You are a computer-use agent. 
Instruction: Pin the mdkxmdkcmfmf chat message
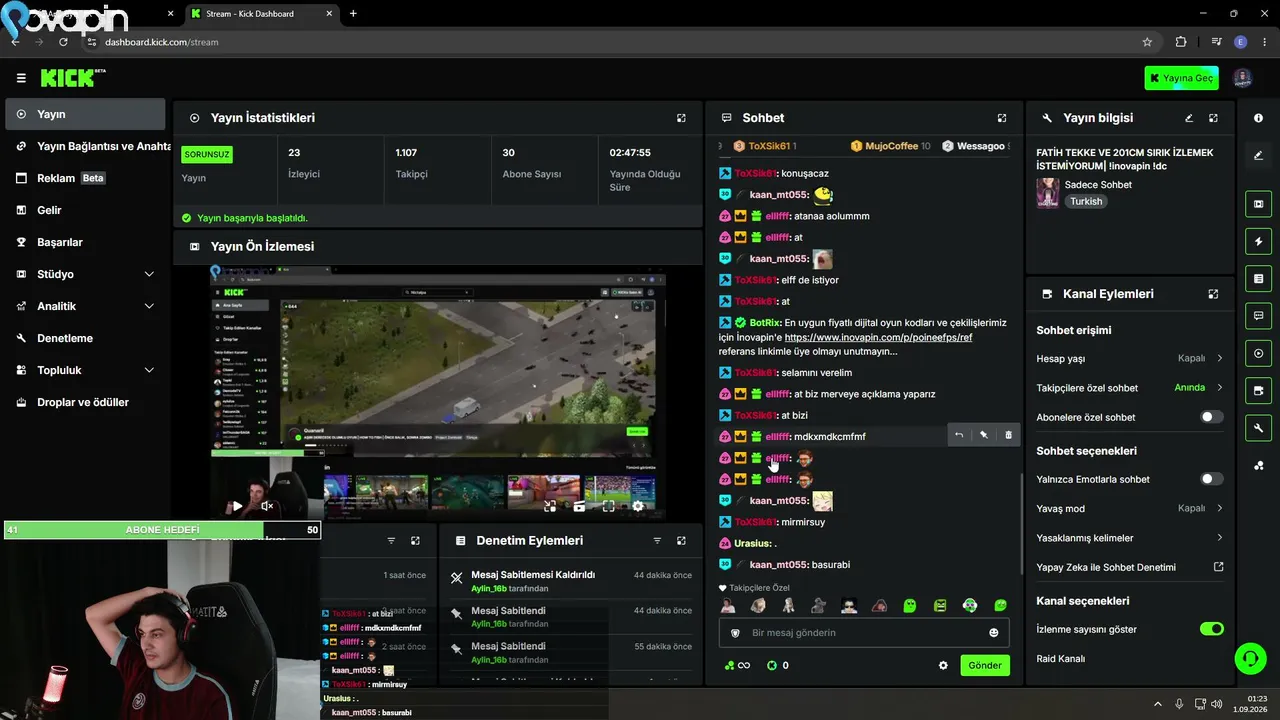coord(984,435)
